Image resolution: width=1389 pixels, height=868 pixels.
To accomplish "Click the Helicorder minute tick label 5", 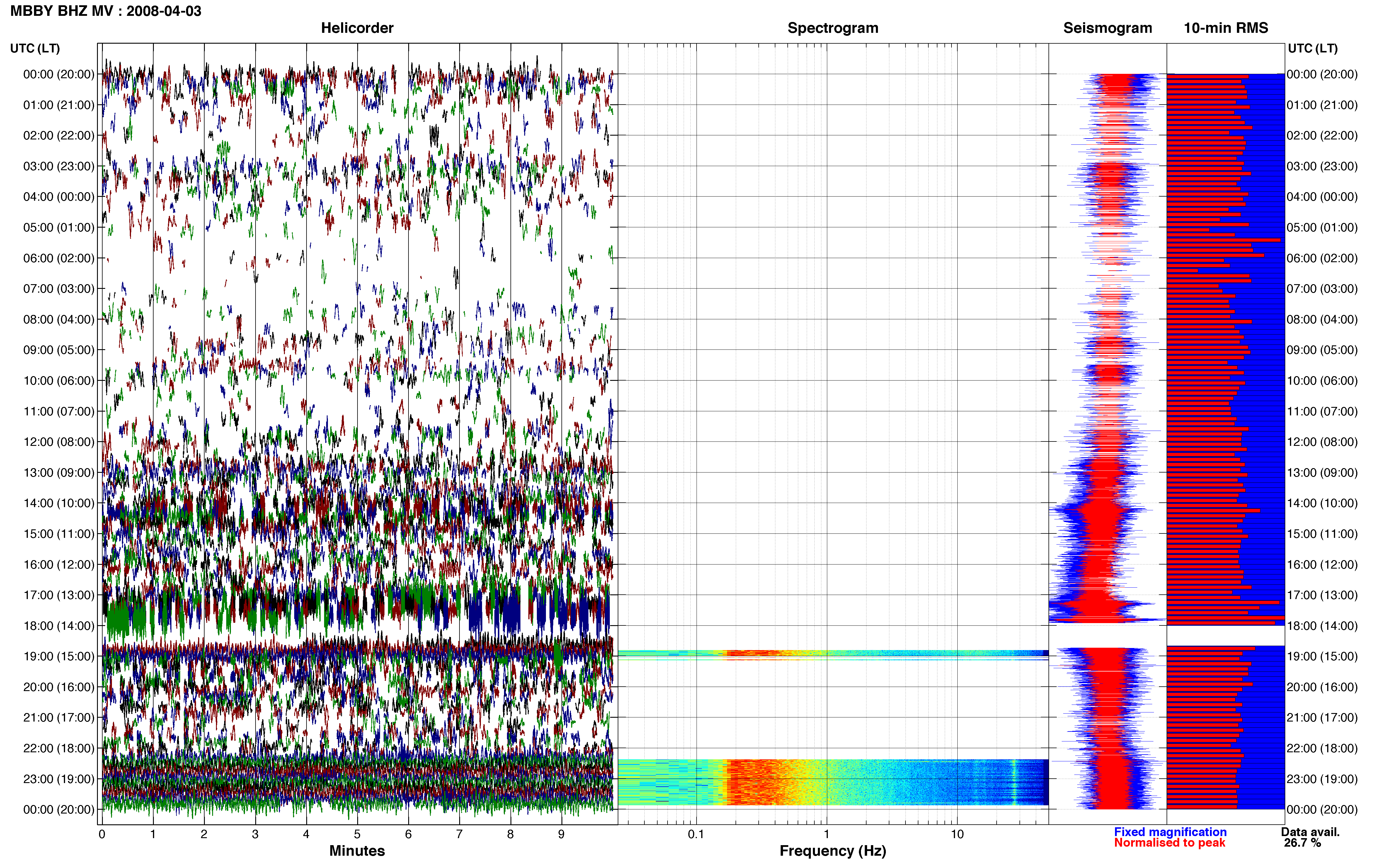I will pyautogui.click(x=357, y=835).
